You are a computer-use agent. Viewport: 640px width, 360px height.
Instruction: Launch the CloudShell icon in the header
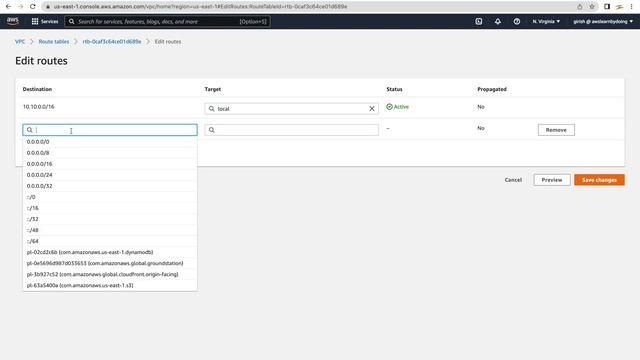pyautogui.click(x=479, y=21)
